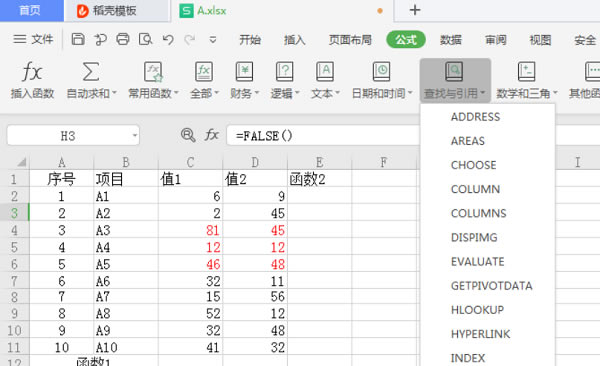Viewport: 600px width, 366px height.
Task: Open the Financial functions icon
Action: pyautogui.click(x=245, y=72)
